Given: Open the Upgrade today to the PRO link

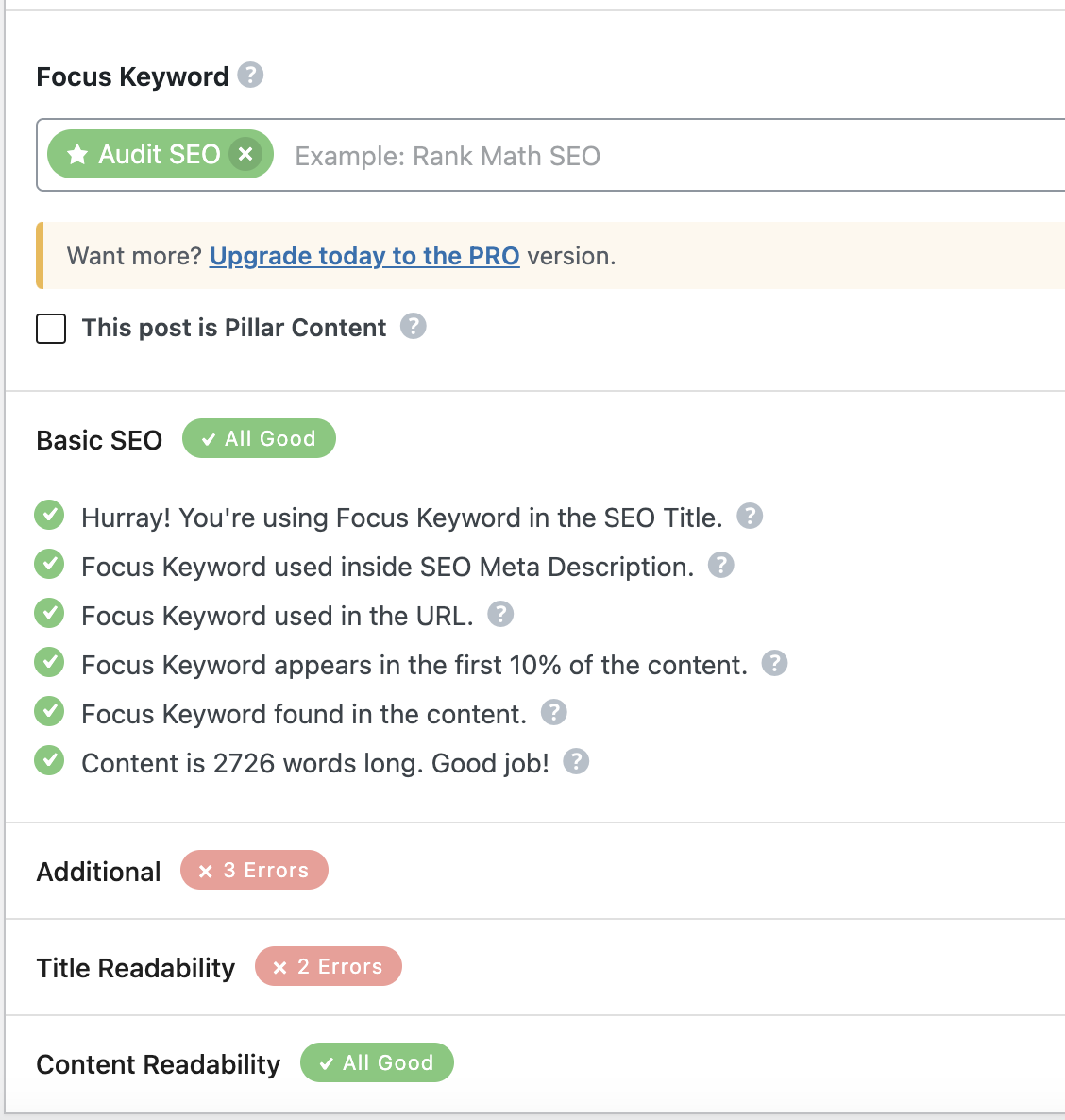Looking at the screenshot, I should 364,256.
